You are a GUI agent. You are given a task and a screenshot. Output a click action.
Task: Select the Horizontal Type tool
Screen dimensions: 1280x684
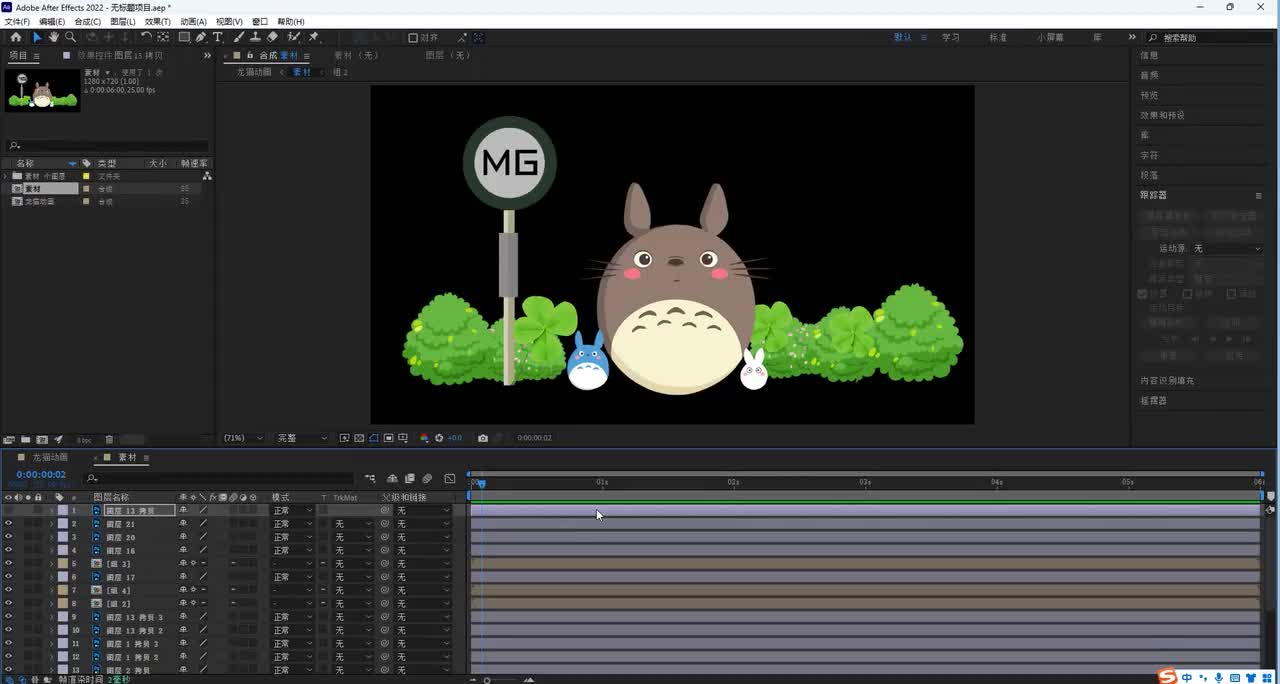click(x=217, y=37)
